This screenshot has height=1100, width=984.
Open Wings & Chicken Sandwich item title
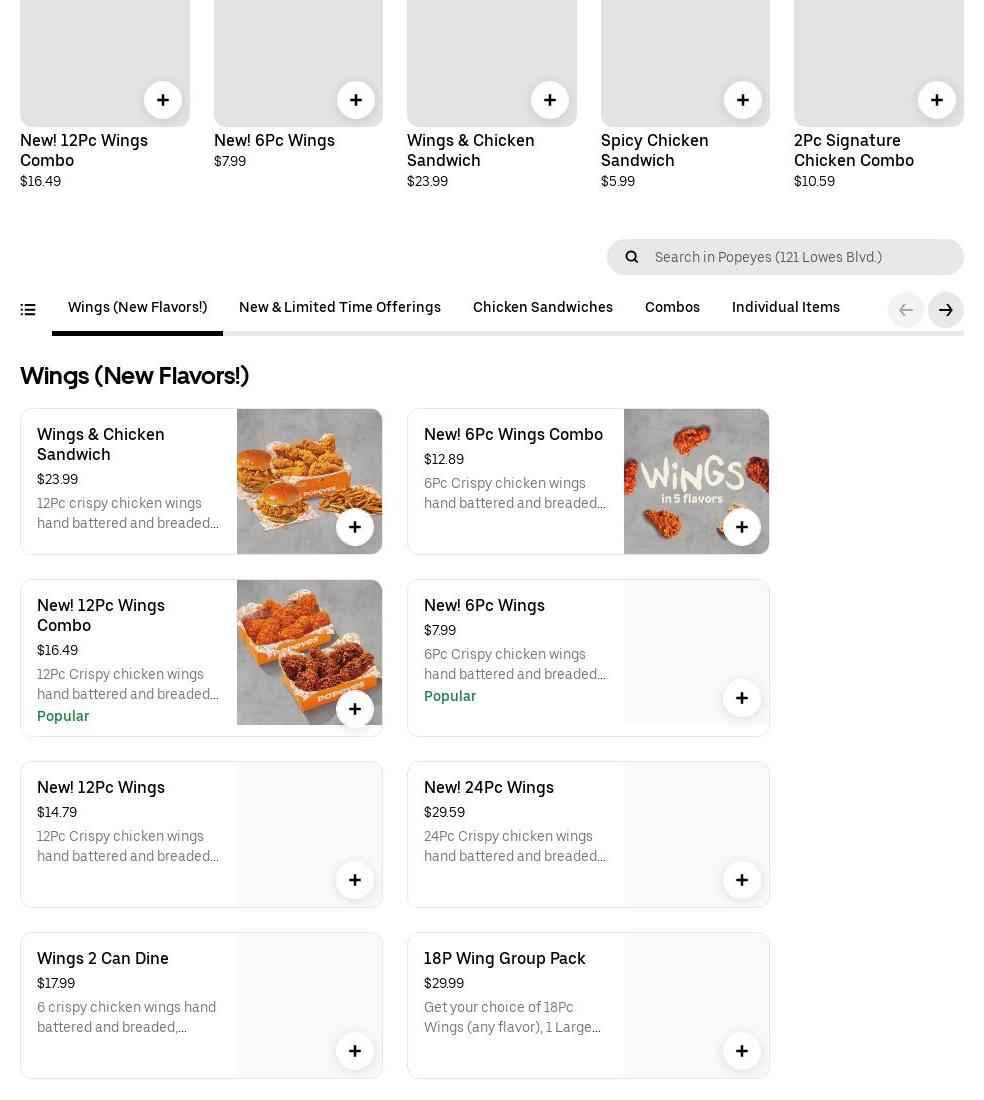point(101,444)
